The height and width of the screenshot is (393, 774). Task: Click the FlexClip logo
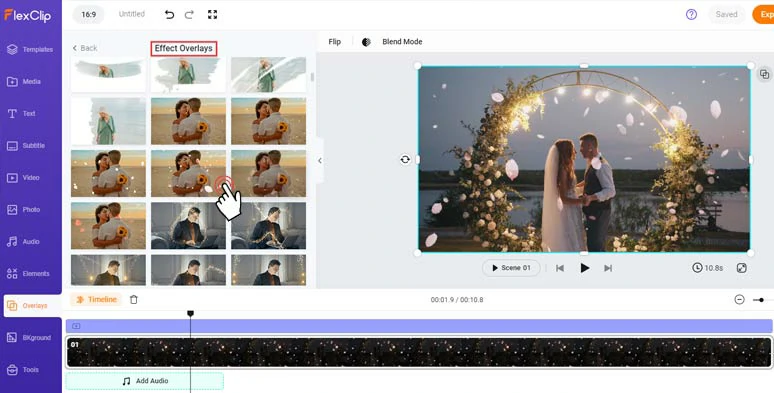coord(28,15)
